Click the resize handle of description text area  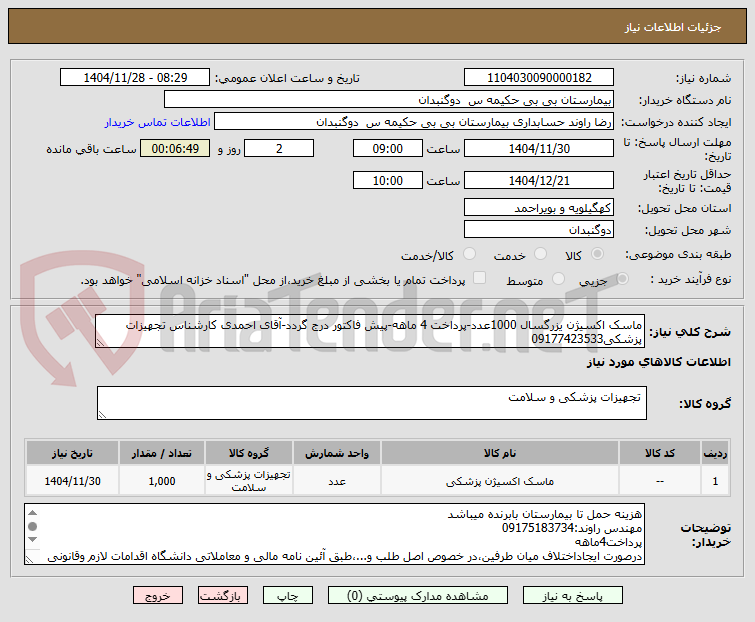[x=101, y=342]
